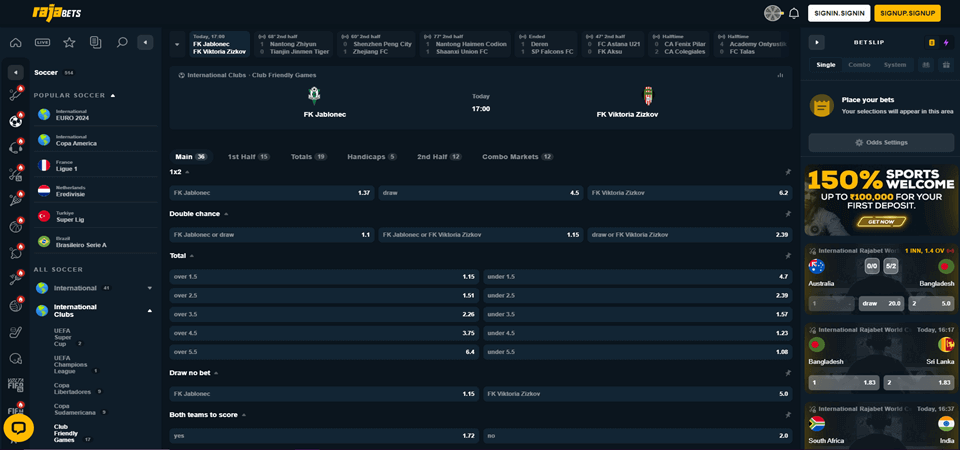
Task: Select the basketball sport icon in rail
Action: (x=15, y=226)
